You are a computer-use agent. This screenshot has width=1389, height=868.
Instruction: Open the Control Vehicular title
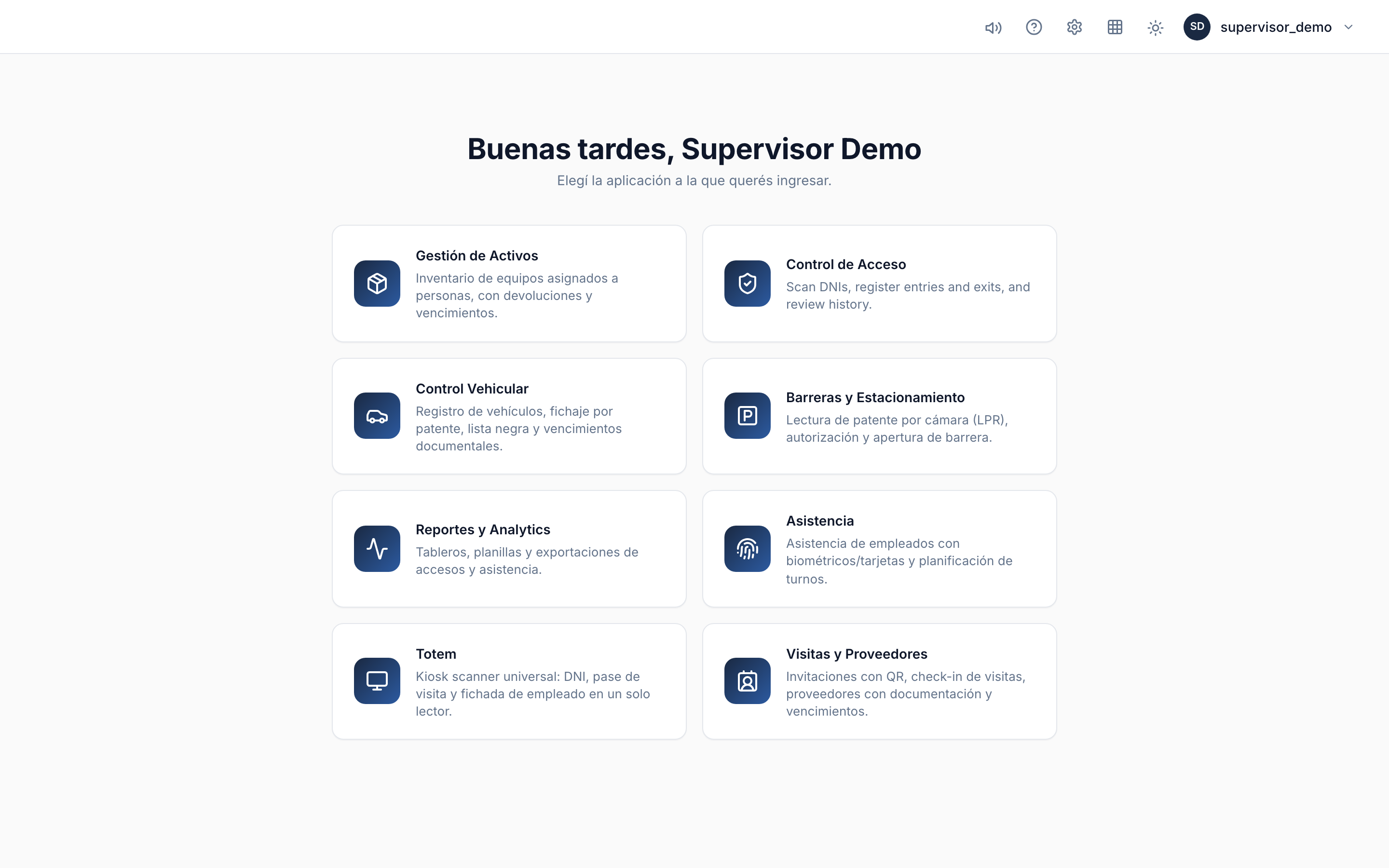coord(472,389)
